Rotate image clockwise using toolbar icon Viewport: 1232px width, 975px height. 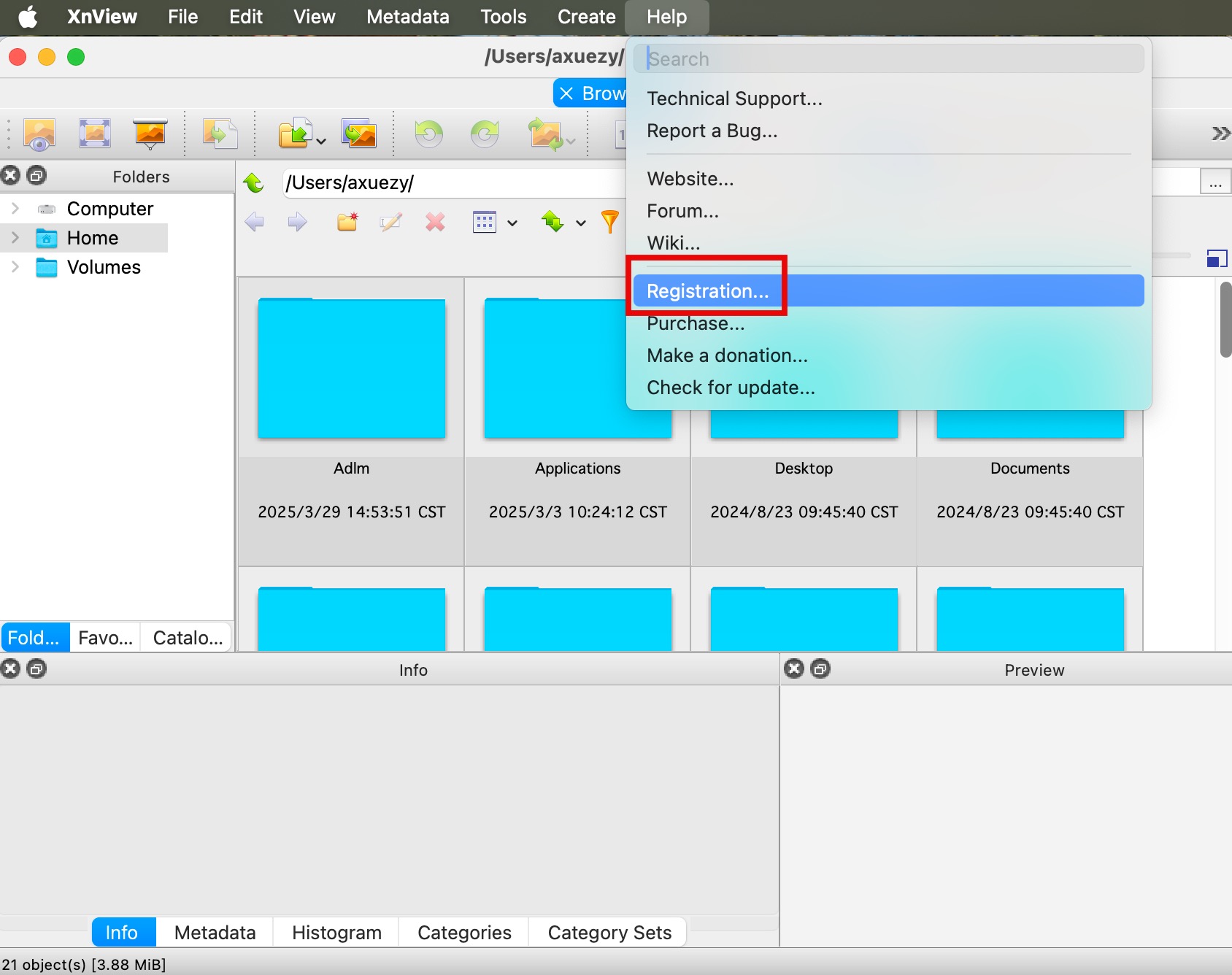[484, 134]
